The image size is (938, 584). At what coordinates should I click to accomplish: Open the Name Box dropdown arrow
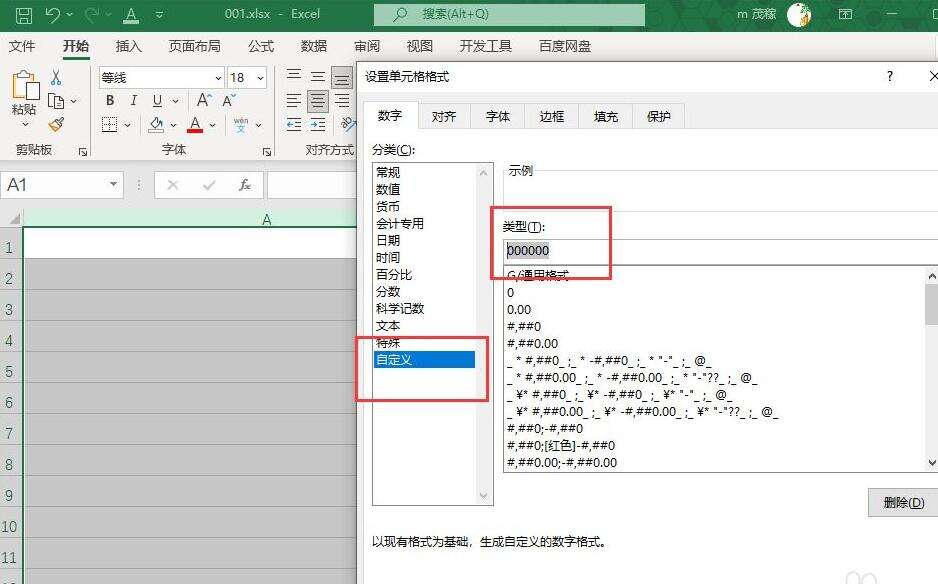coord(113,185)
